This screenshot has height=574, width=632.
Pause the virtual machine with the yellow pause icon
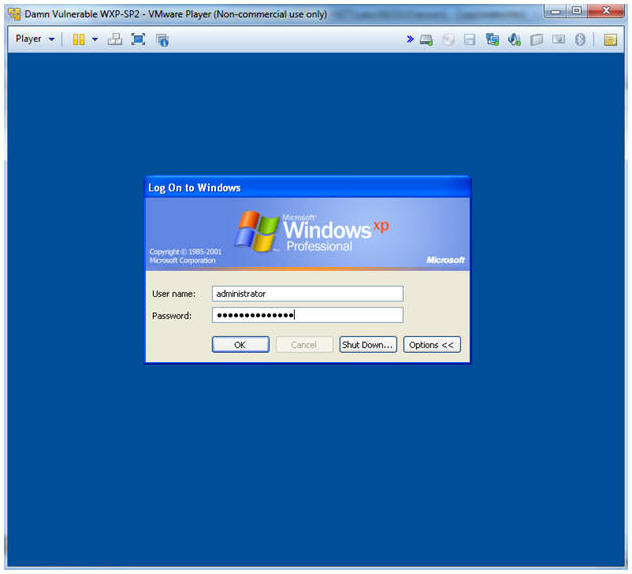79,40
